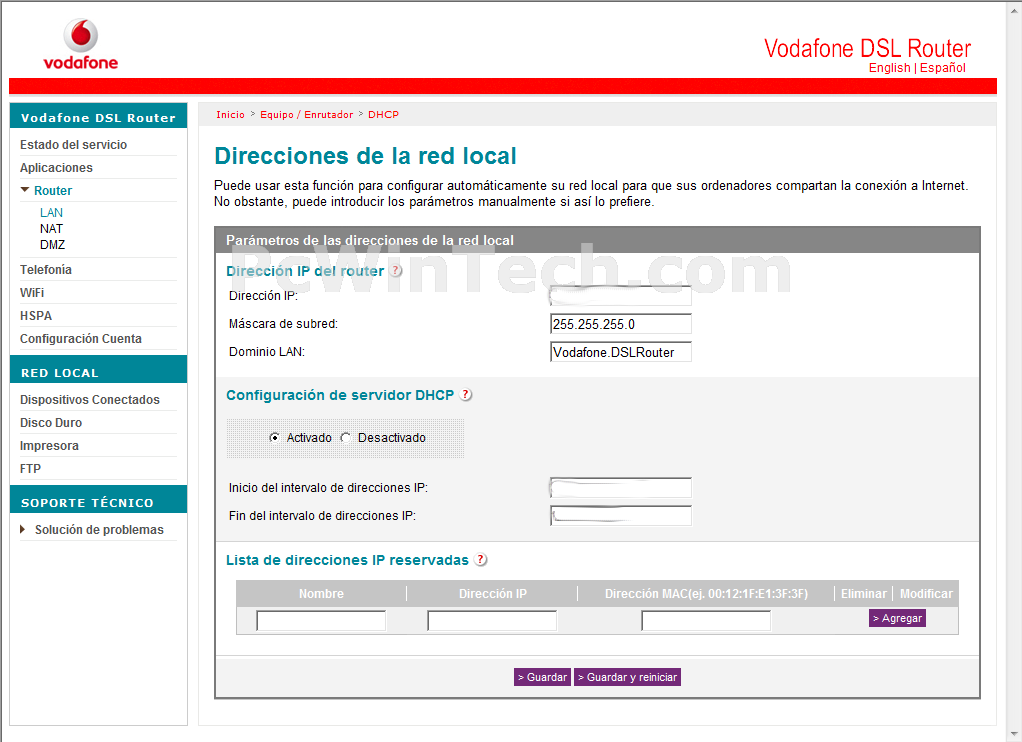Click the Vodafone logo
The width and height of the screenshot is (1022, 742).
coord(81,44)
